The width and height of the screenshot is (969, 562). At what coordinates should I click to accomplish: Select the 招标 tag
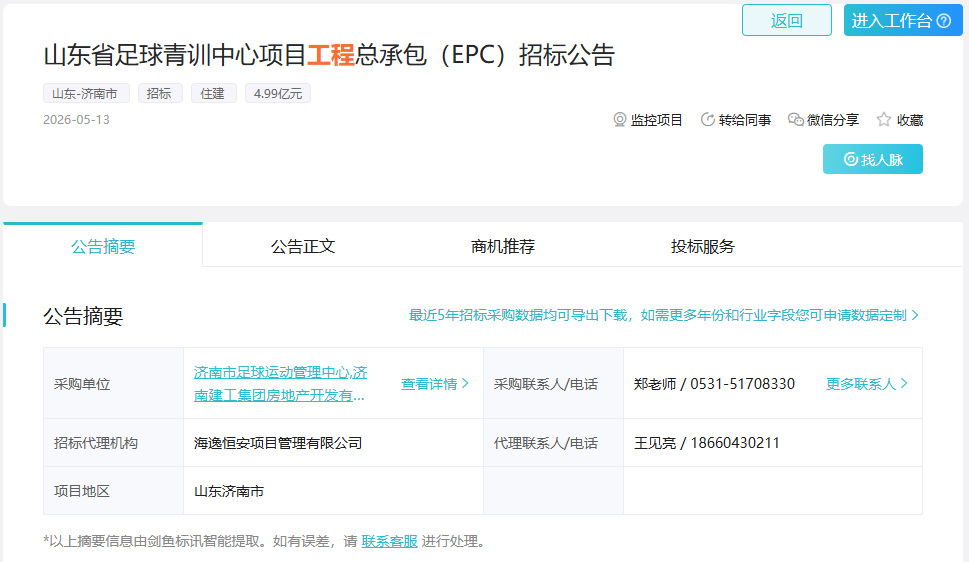point(159,93)
